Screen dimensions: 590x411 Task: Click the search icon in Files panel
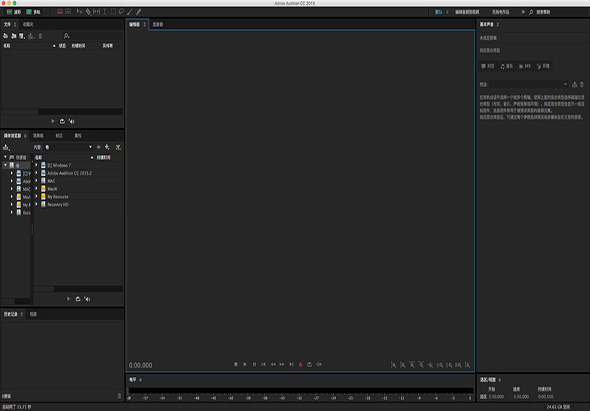tap(67, 36)
